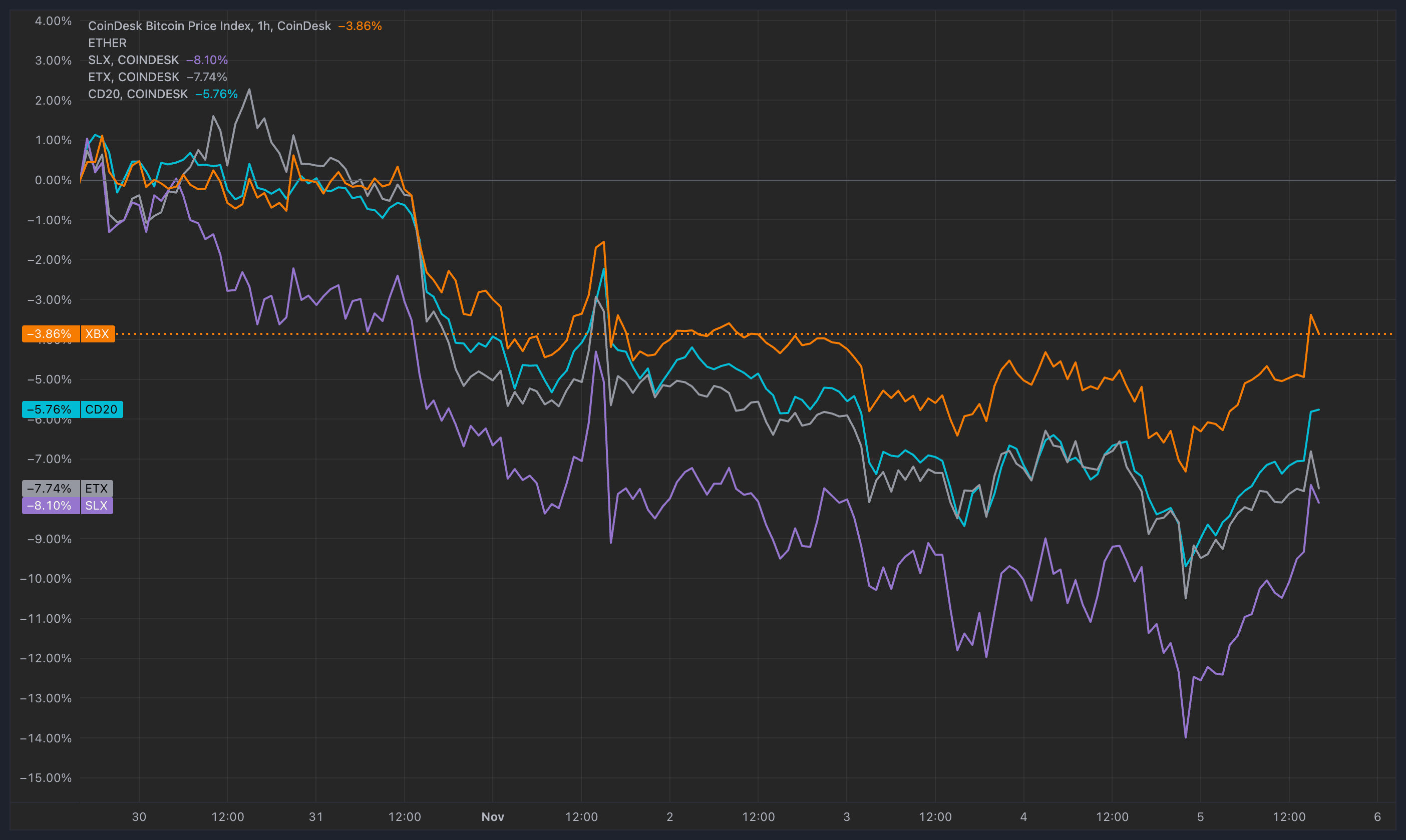This screenshot has height=840, width=1406.
Task: Click the 0.00% label on percentage axis
Action: click(53, 180)
